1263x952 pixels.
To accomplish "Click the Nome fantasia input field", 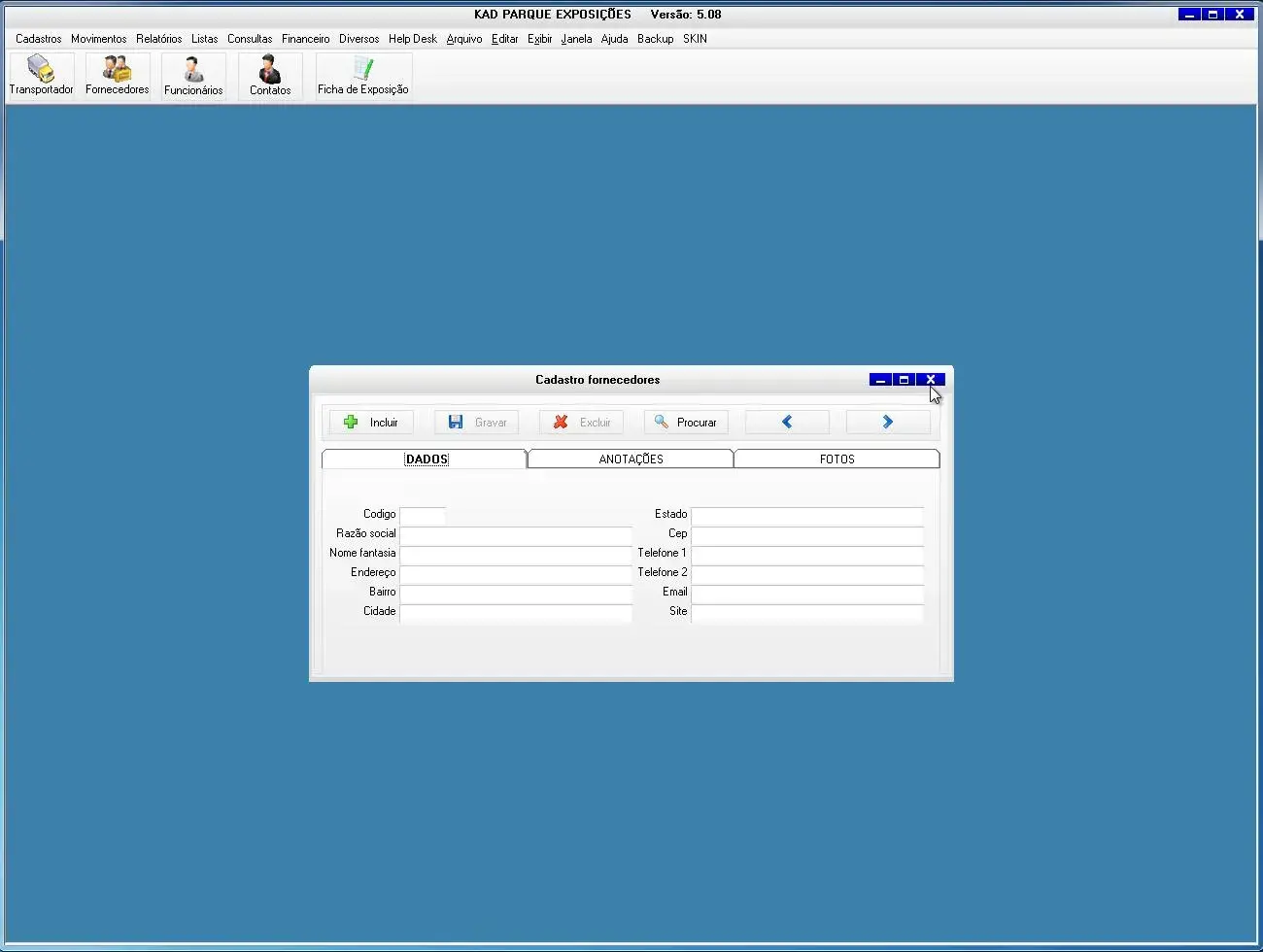I will click(x=516, y=554).
